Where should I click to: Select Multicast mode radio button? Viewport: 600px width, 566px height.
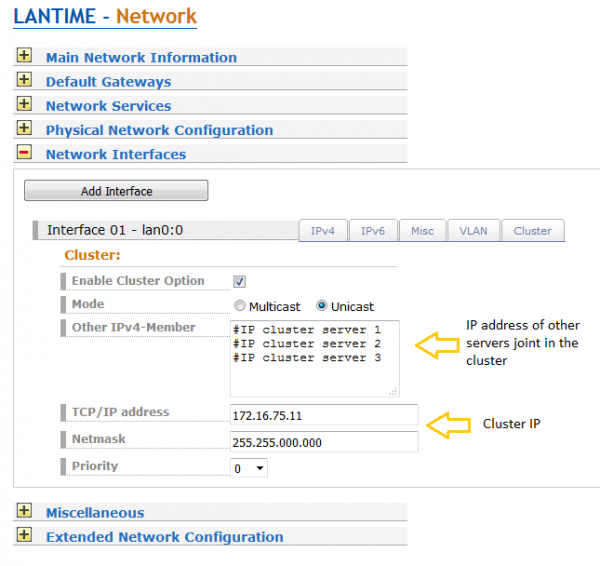(x=240, y=306)
